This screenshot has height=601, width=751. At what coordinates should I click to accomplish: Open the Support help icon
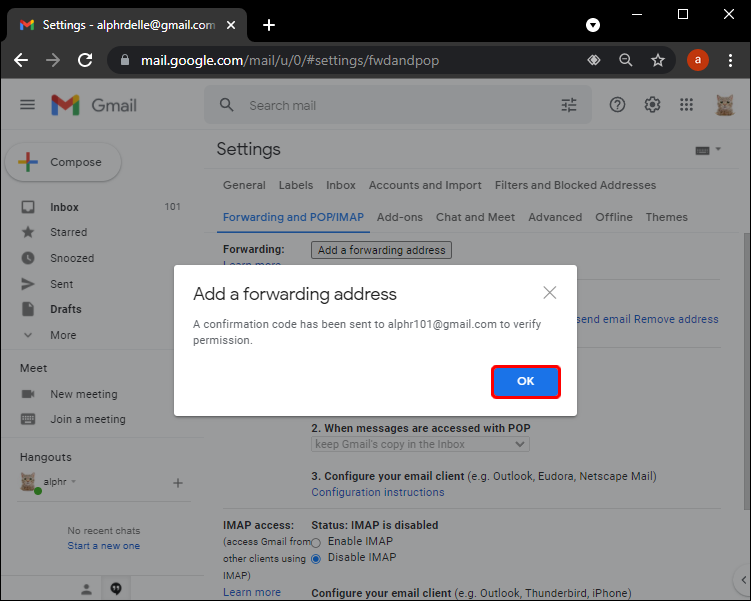click(617, 105)
